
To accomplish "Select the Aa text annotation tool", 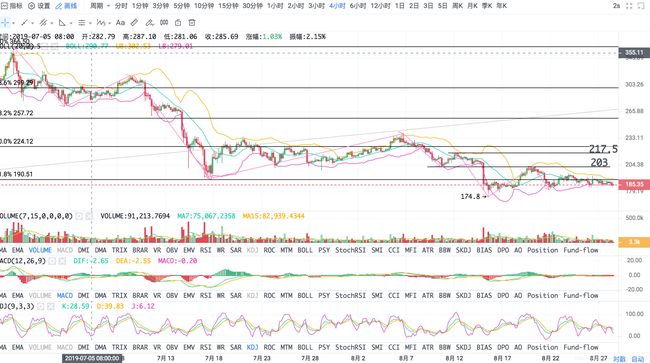I will pyautogui.click(x=120, y=23).
